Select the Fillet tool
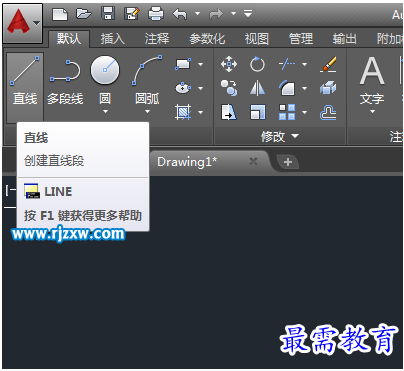Screen dimensions: 404x371 tap(287, 88)
